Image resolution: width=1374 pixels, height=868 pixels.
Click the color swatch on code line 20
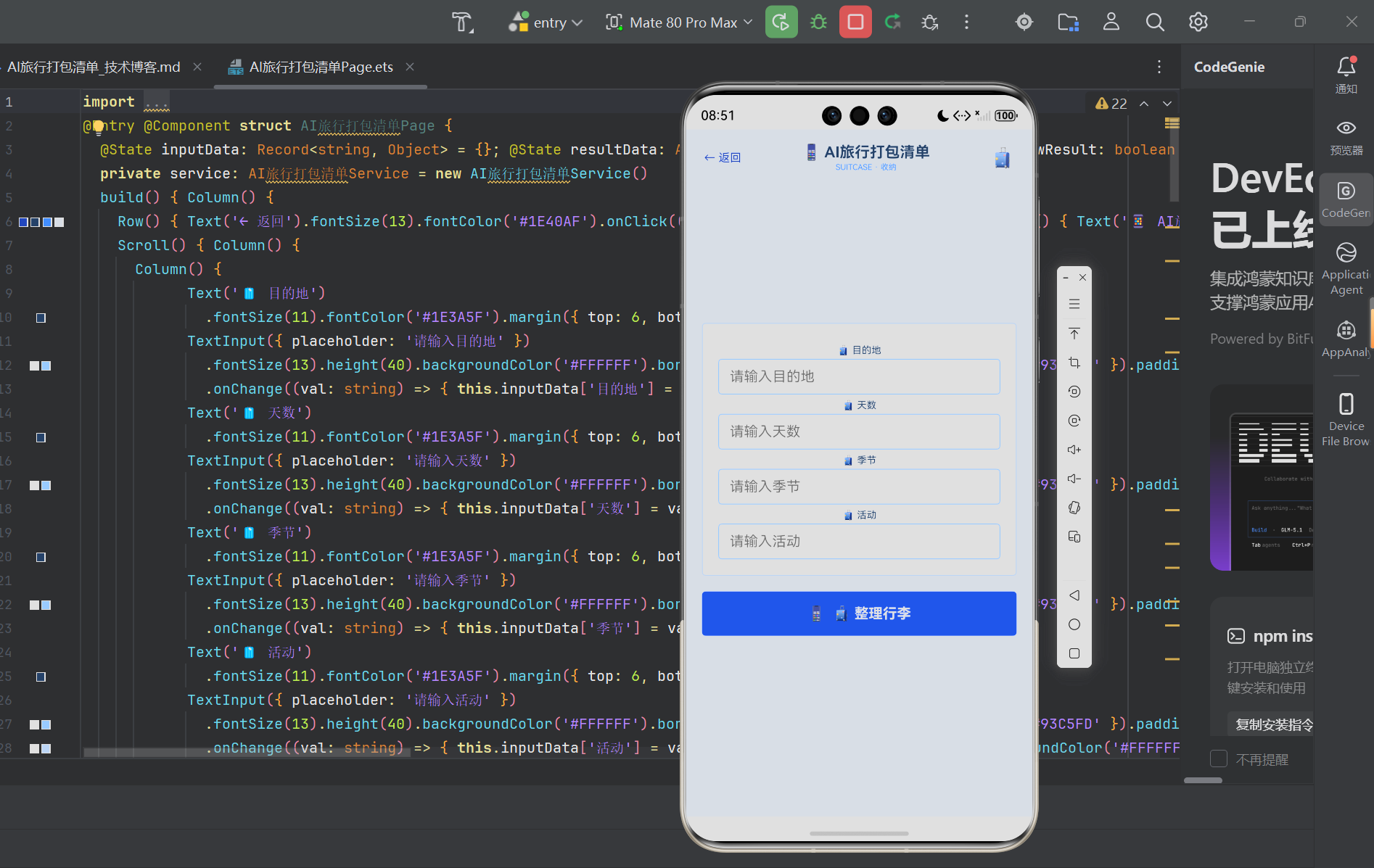(41, 557)
